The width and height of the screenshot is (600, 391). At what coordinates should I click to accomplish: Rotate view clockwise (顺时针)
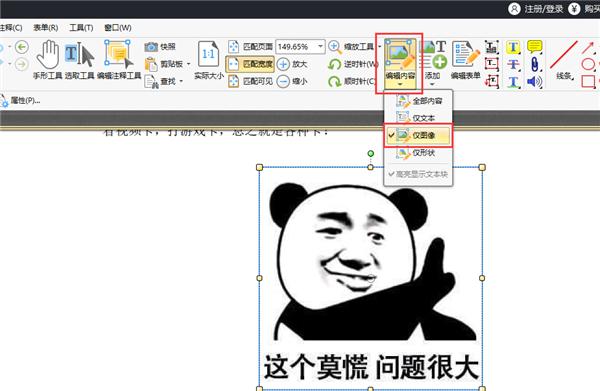tap(351, 81)
